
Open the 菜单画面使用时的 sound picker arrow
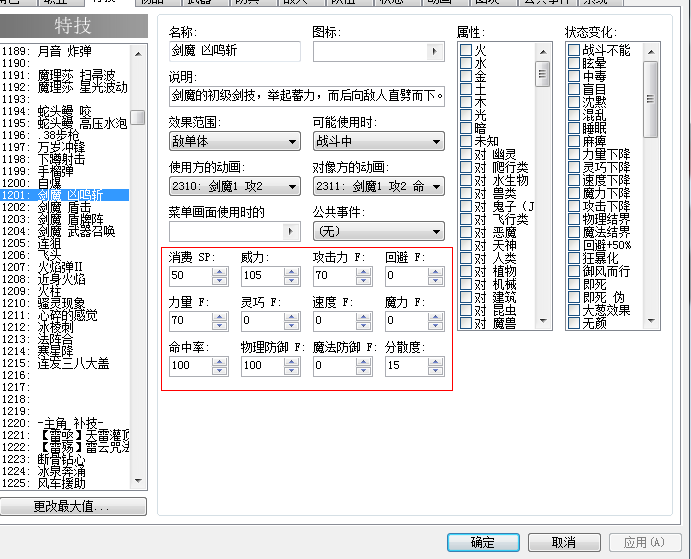290,231
